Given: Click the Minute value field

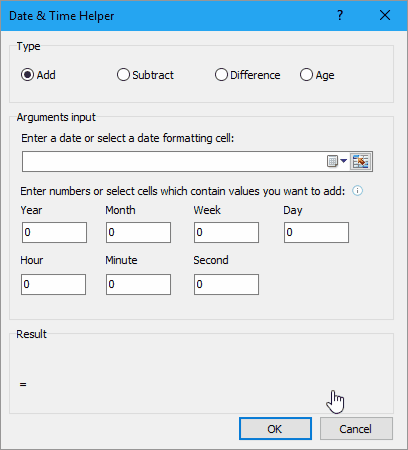Looking at the screenshot, I should [138, 284].
